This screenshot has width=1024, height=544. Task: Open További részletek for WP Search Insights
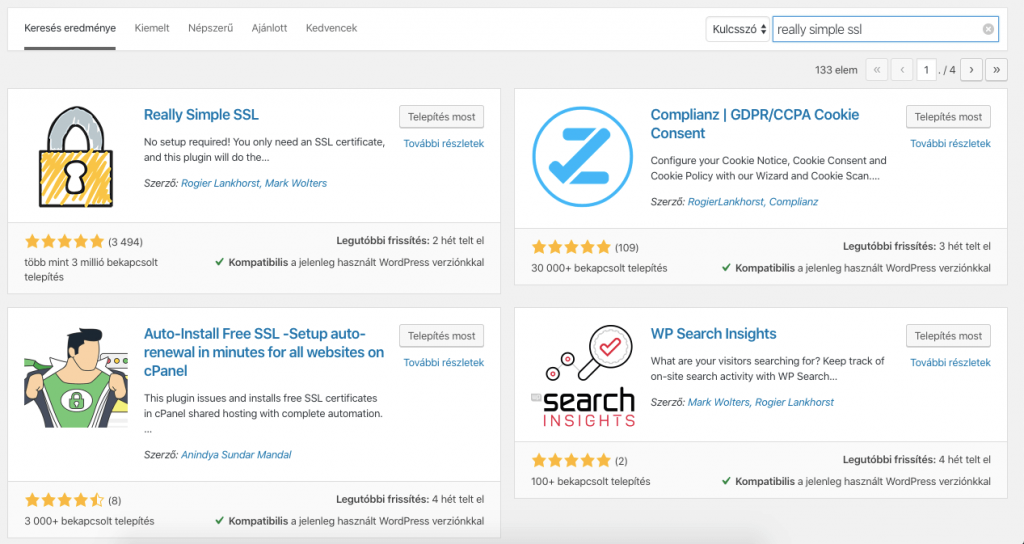(x=950, y=362)
